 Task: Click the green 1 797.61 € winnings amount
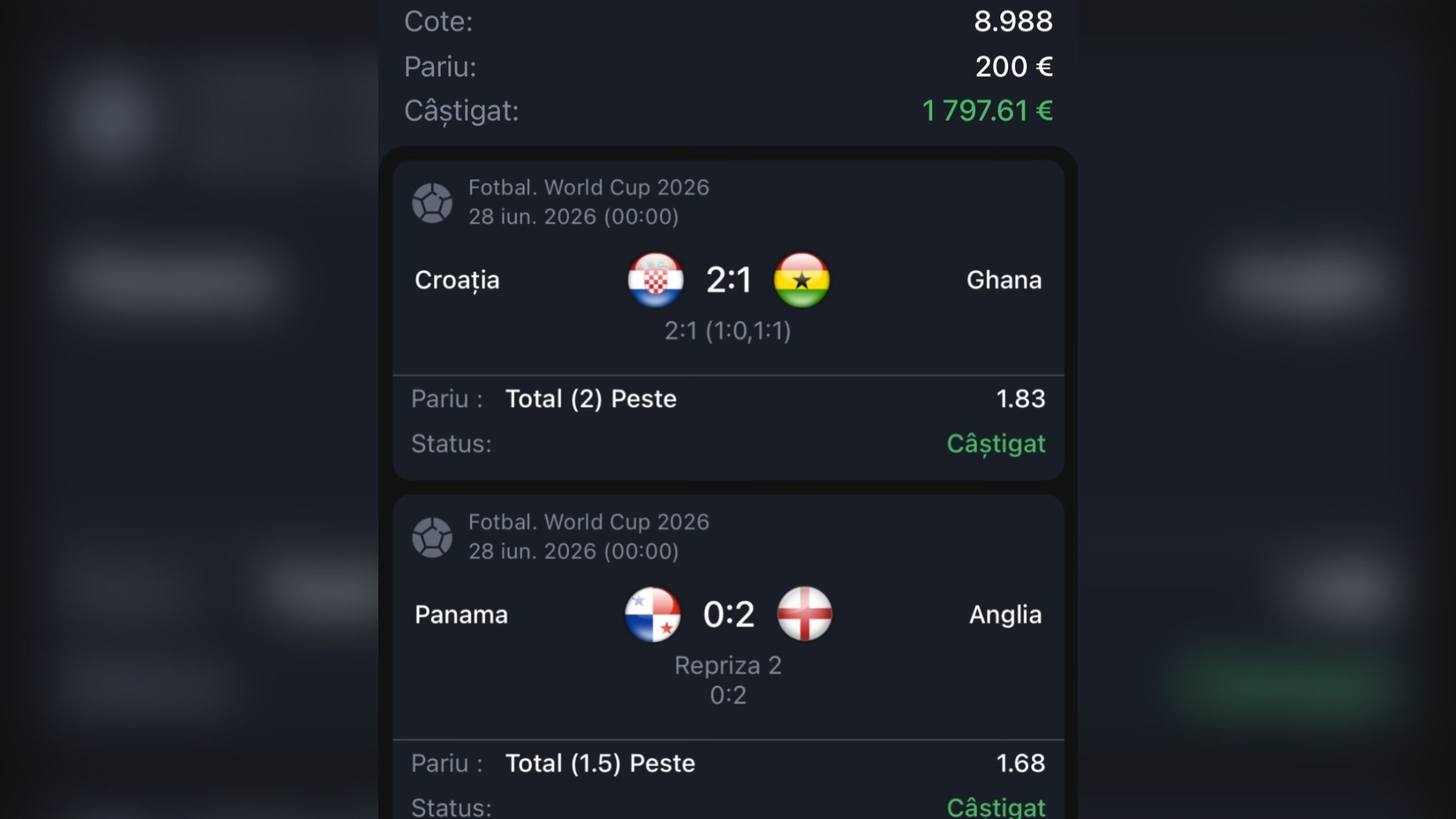pos(987,110)
